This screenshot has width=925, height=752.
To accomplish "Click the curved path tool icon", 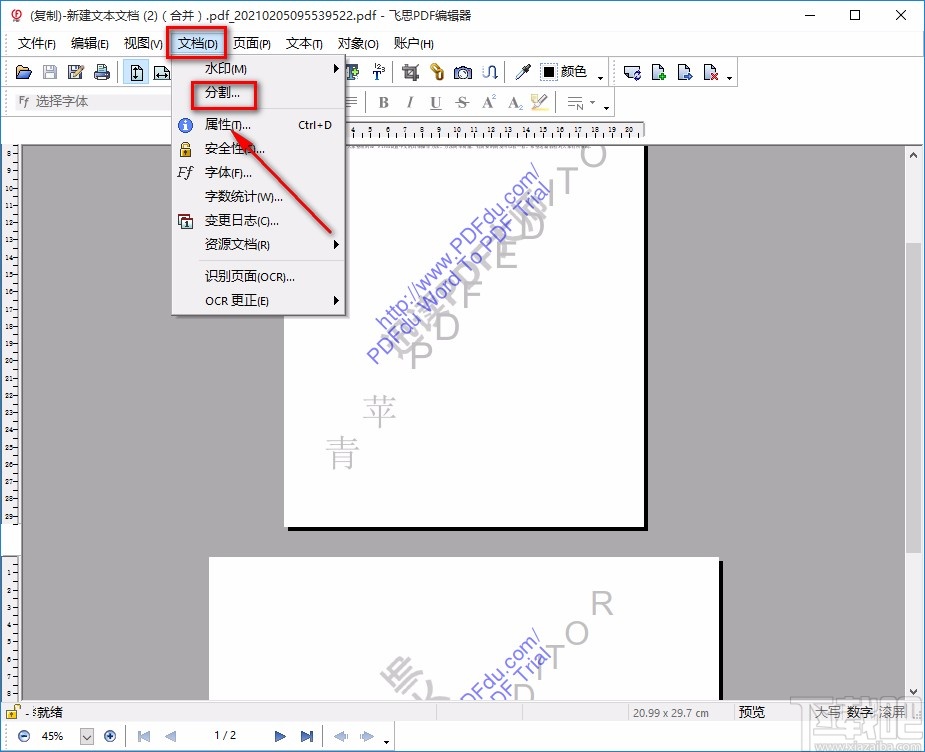I will [x=489, y=73].
